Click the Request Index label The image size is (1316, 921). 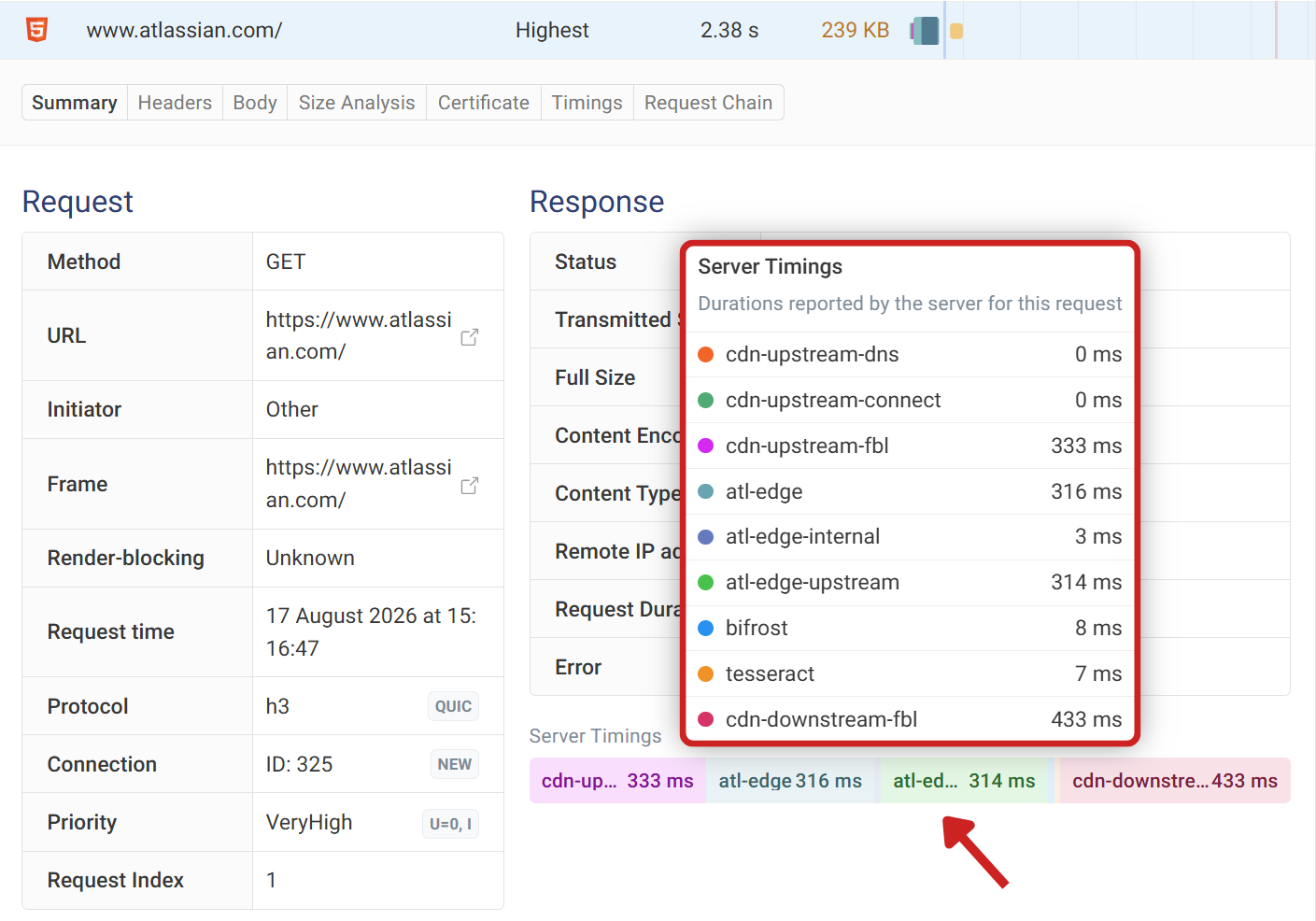point(116,881)
